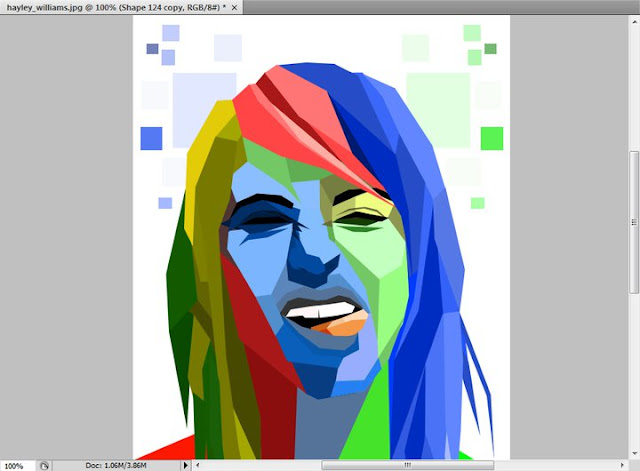
Task: Click the status bar preview icon beside the zoom field
Action: click(44, 465)
